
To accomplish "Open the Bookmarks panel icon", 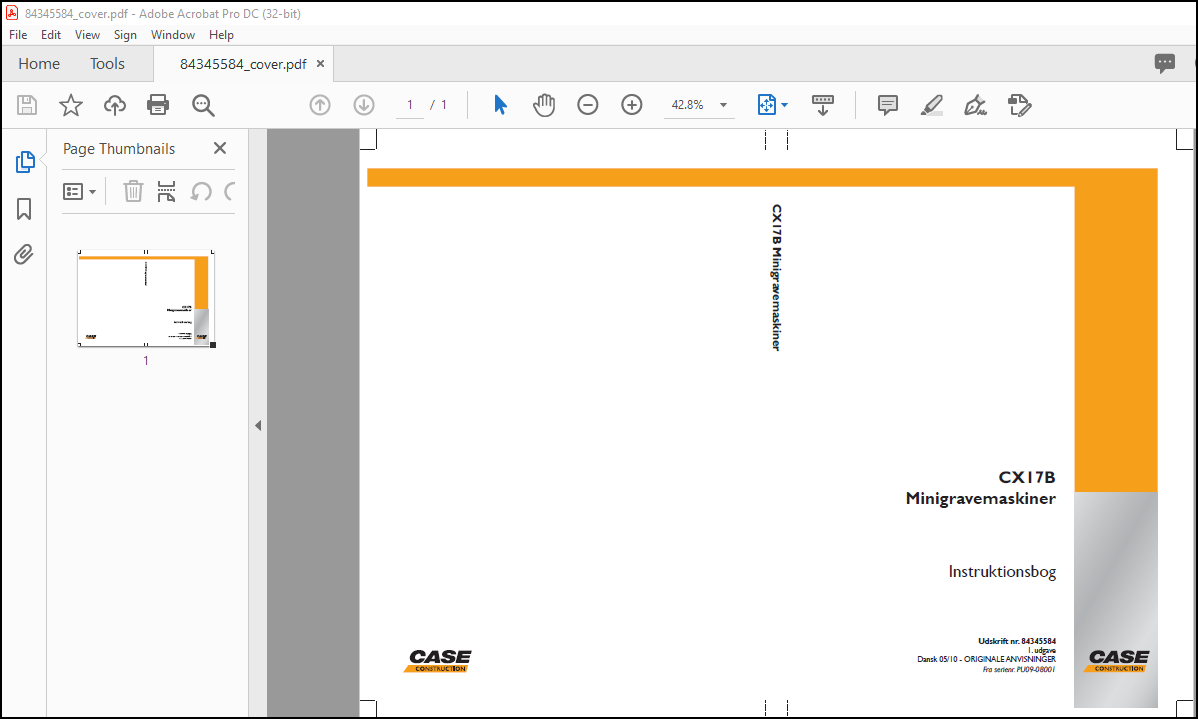I will pyautogui.click(x=24, y=209).
